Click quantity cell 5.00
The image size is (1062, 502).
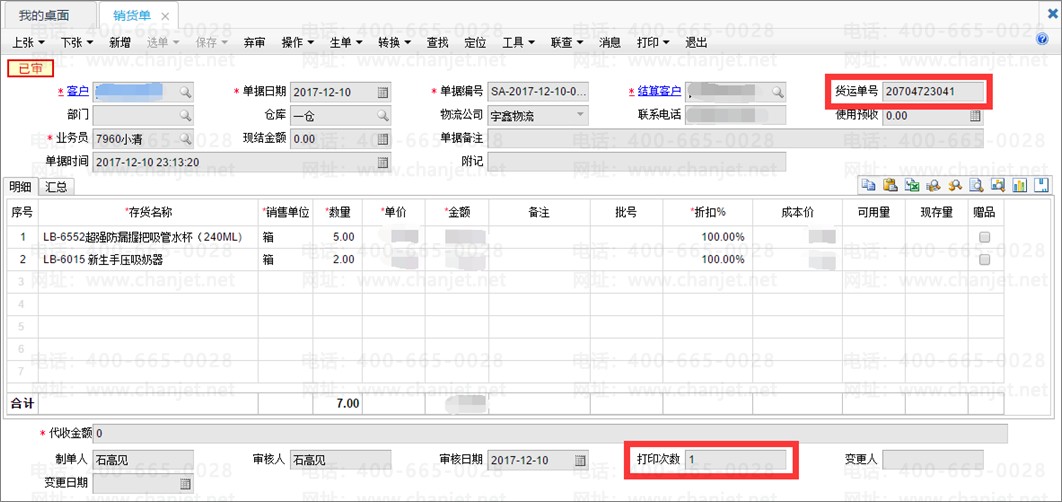point(337,237)
